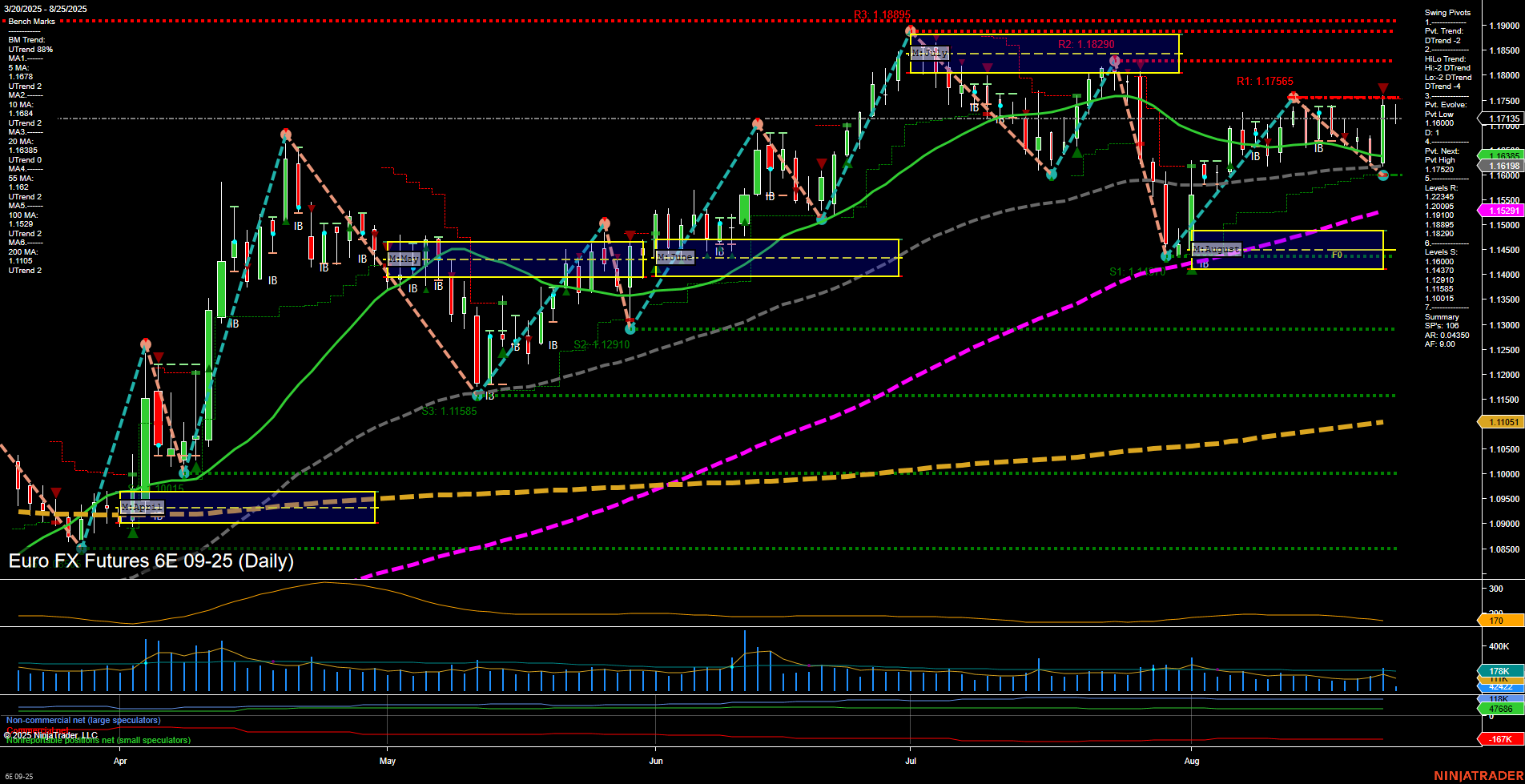Click the May label on the time axis

(x=388, y=762)
